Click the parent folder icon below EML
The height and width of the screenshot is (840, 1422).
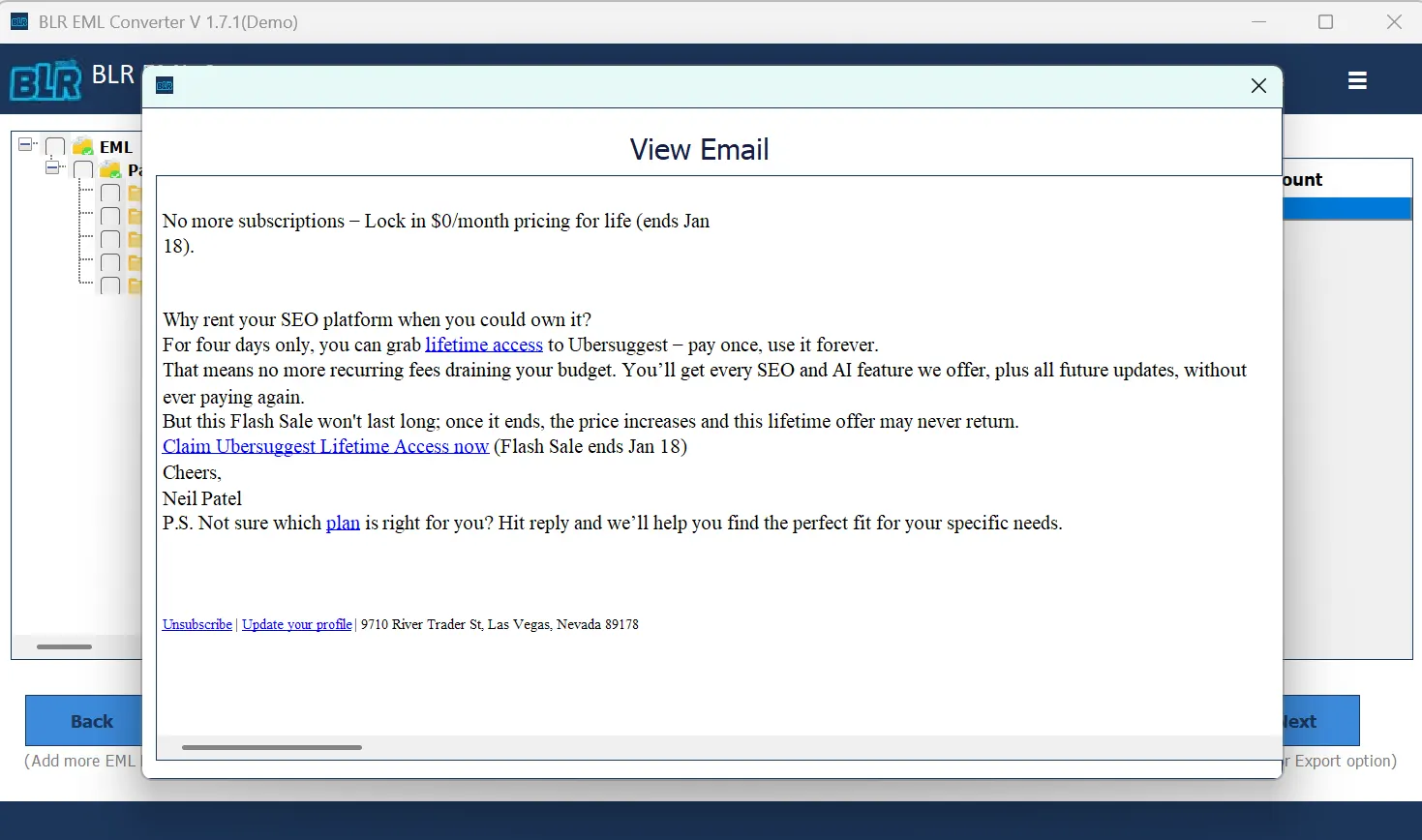pos(108,168)
